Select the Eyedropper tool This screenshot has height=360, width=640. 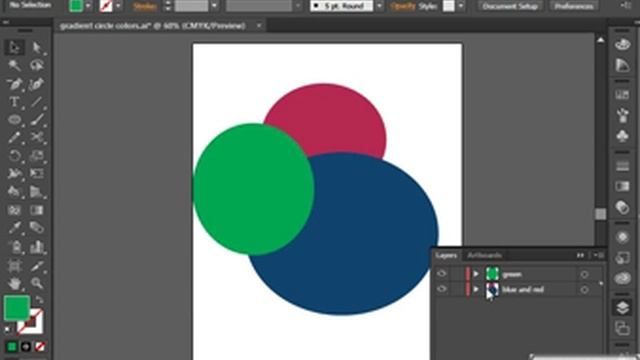pos(14,228)
